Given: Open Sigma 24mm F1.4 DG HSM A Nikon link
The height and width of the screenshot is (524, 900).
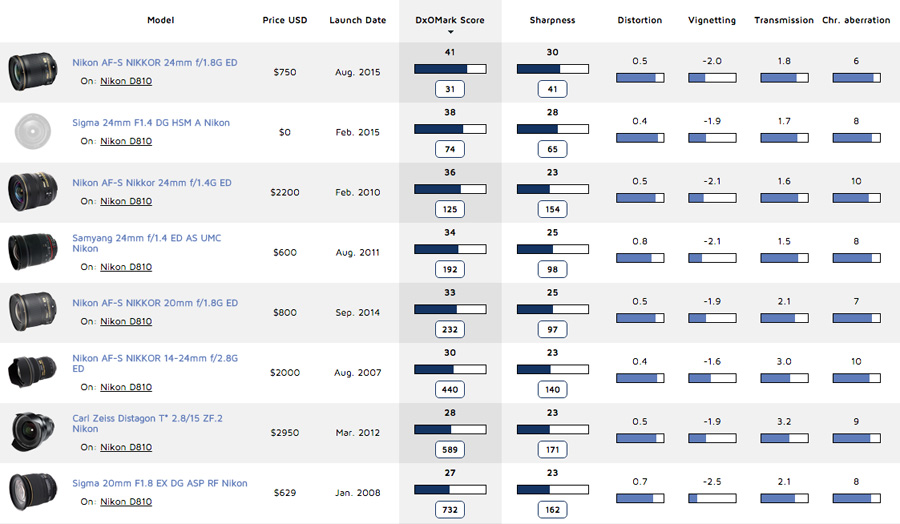Looking at the screenshot, I should pos(151,123).
